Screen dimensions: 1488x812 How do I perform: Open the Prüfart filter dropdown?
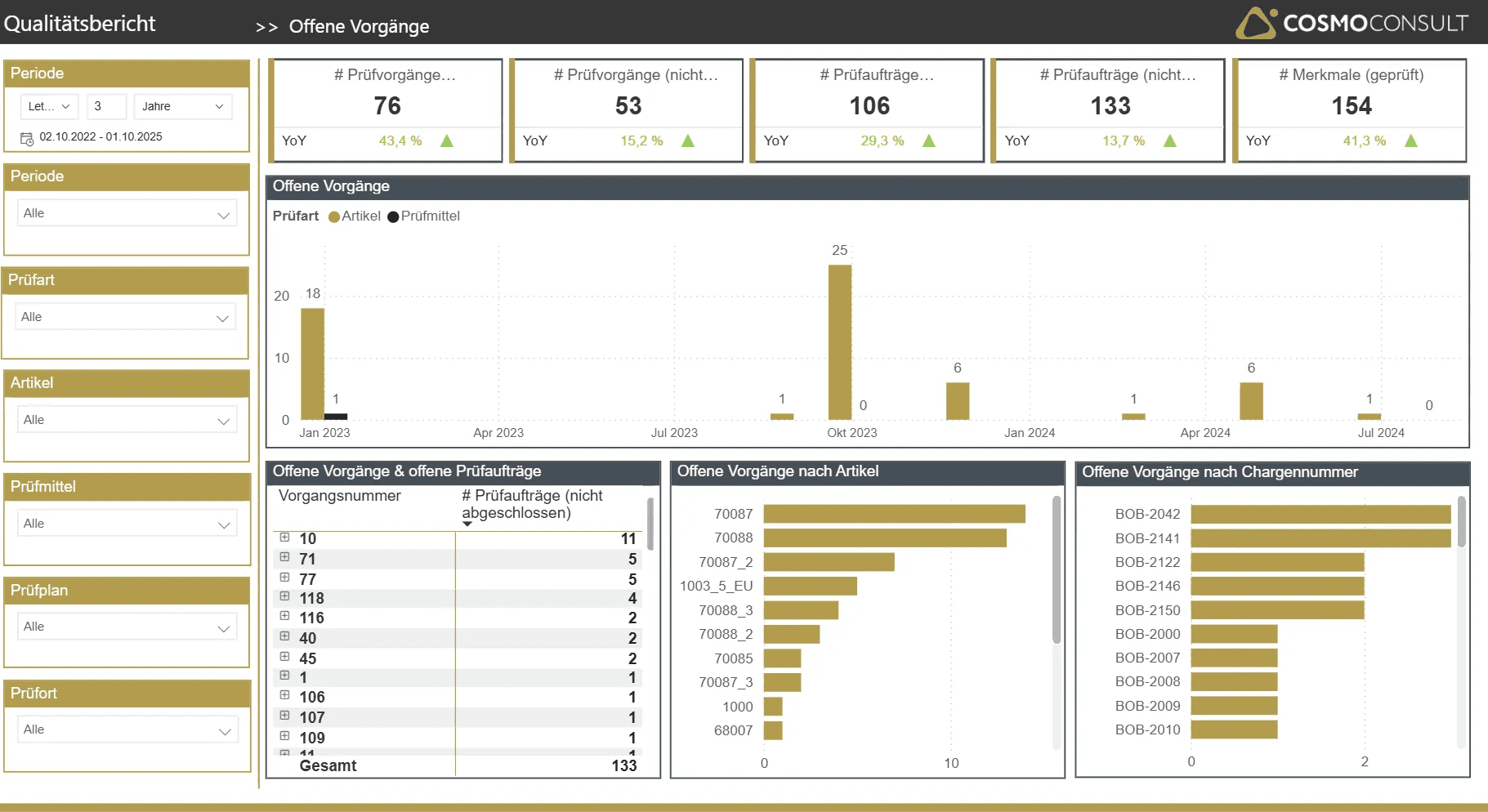pos(125,317)
